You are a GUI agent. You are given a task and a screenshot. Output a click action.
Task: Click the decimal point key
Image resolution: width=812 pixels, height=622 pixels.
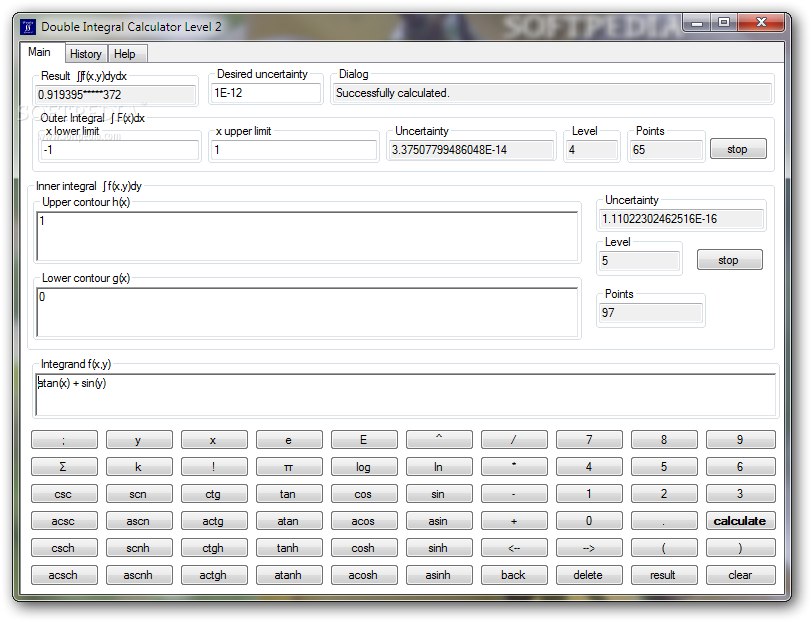(663, 520)
